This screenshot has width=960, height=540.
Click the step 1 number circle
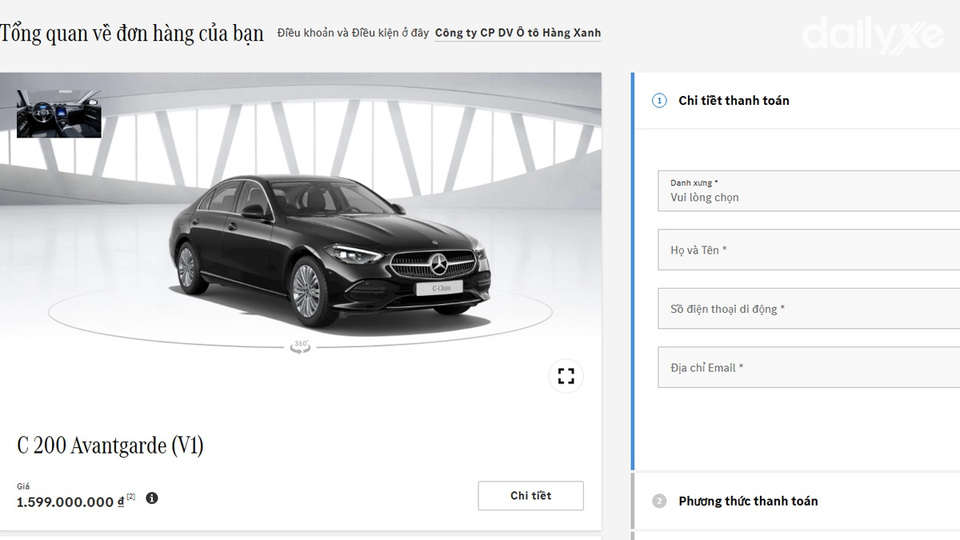[x=659, y=100]
